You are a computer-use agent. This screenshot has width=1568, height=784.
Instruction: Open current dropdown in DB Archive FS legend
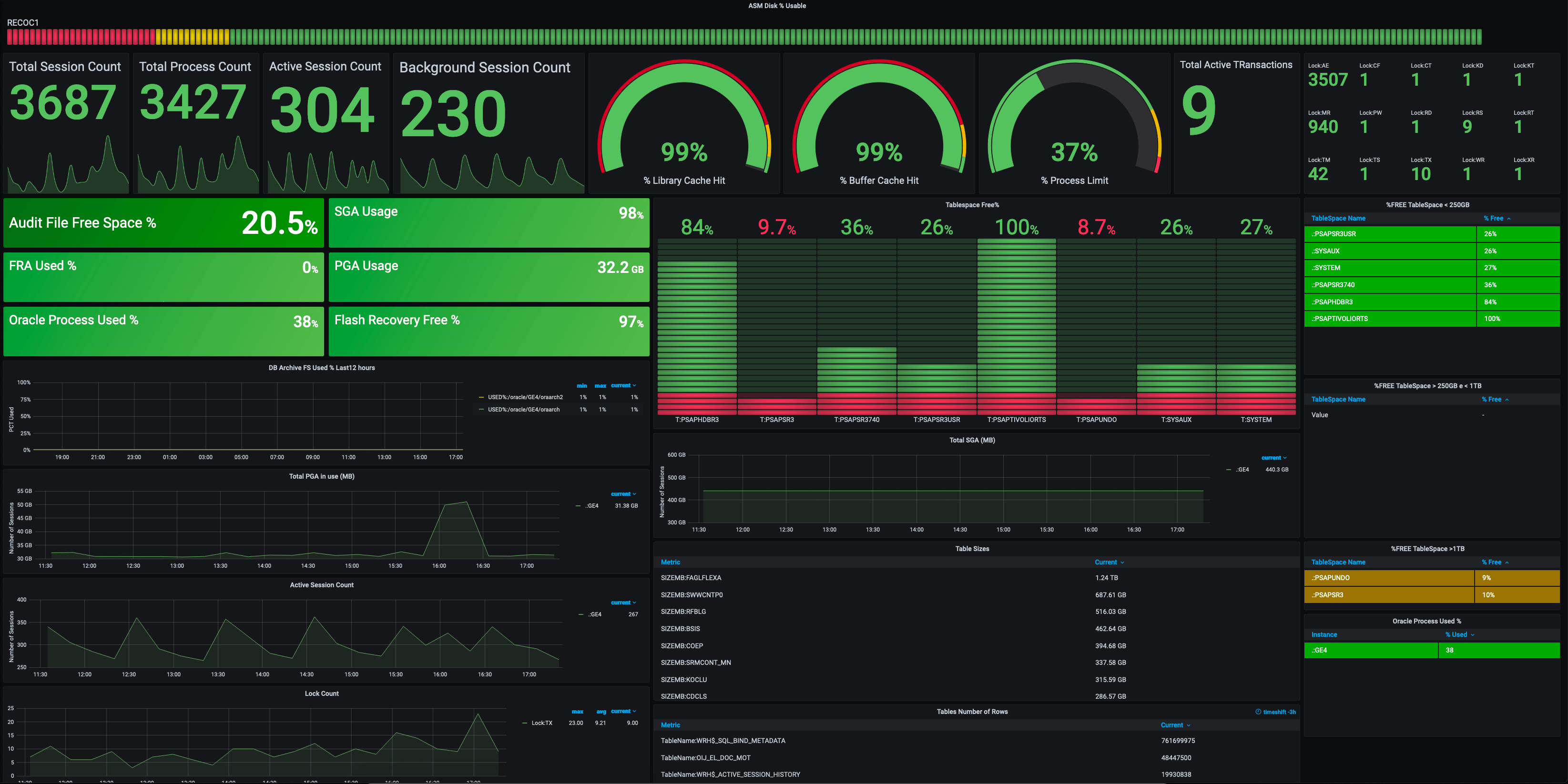point(623,386)
